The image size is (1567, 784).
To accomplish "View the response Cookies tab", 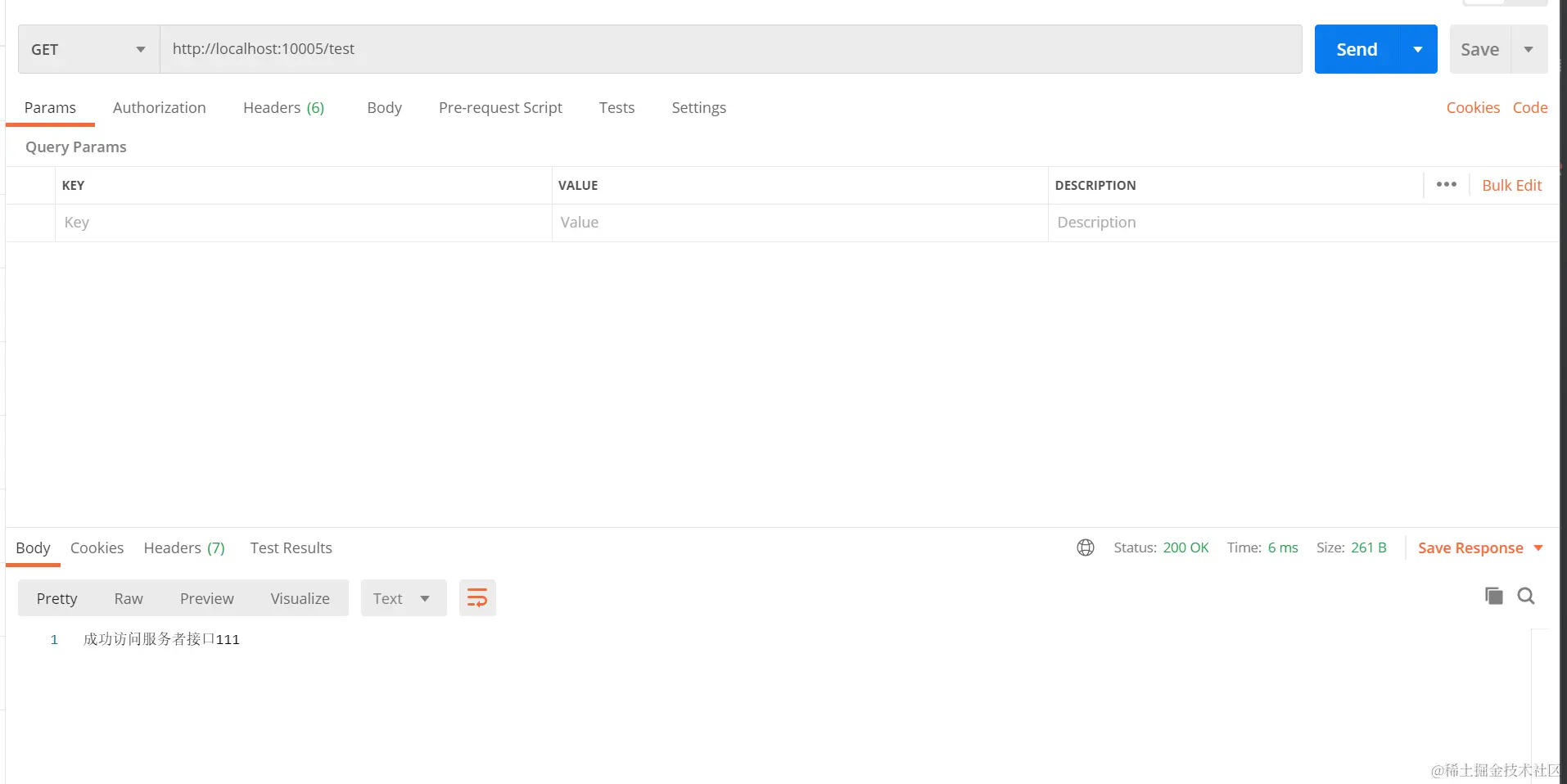I will click(97, 547).
